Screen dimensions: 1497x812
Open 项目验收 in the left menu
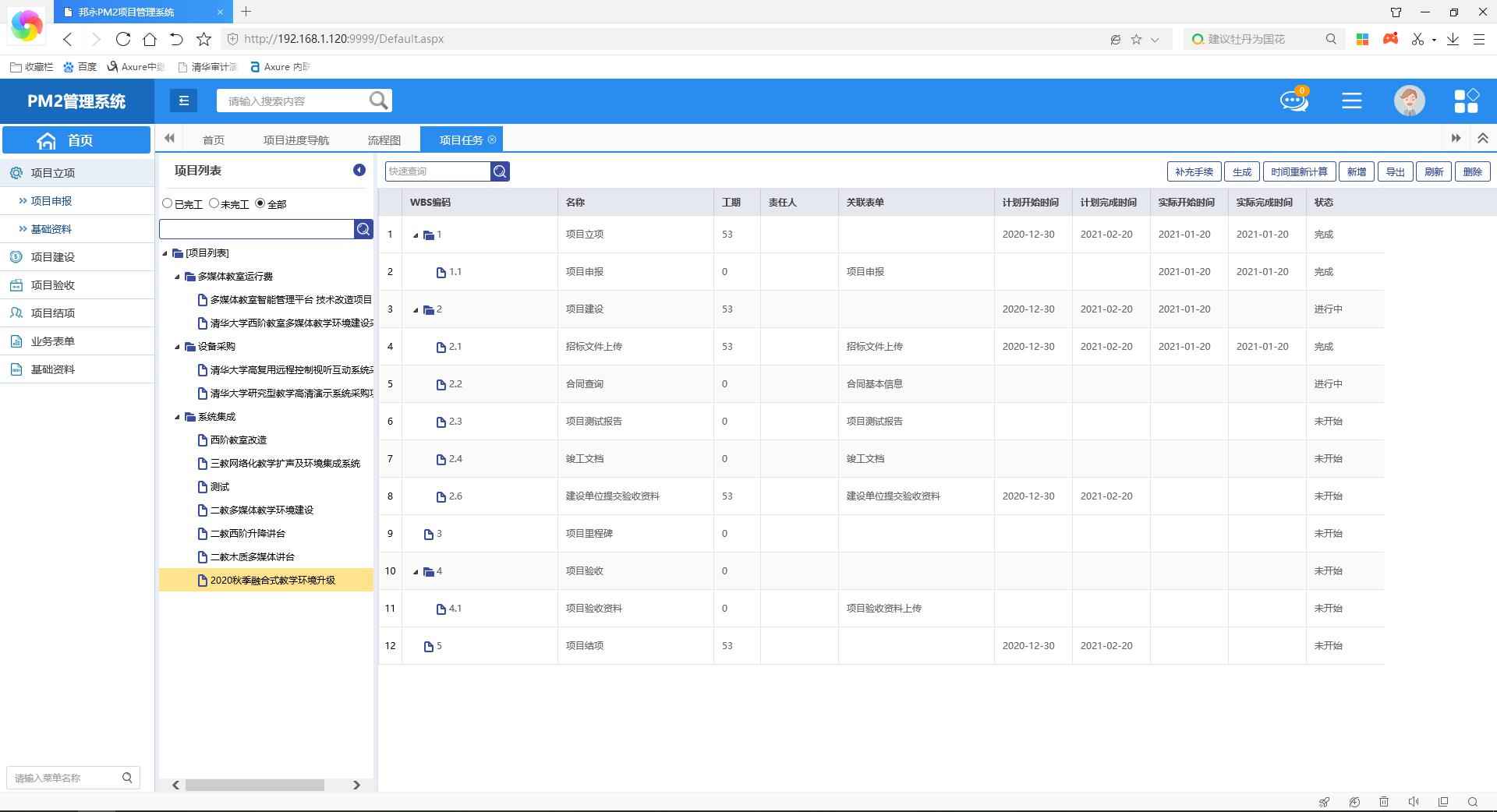(53, 285)
